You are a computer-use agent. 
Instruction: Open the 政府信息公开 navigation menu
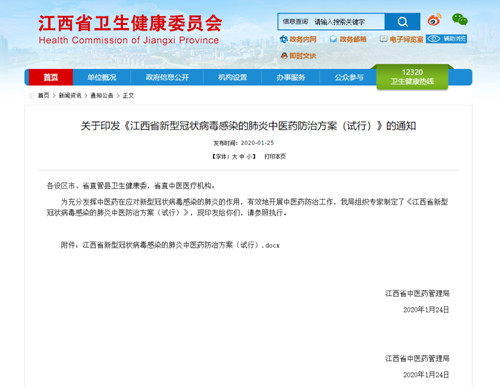167,77
